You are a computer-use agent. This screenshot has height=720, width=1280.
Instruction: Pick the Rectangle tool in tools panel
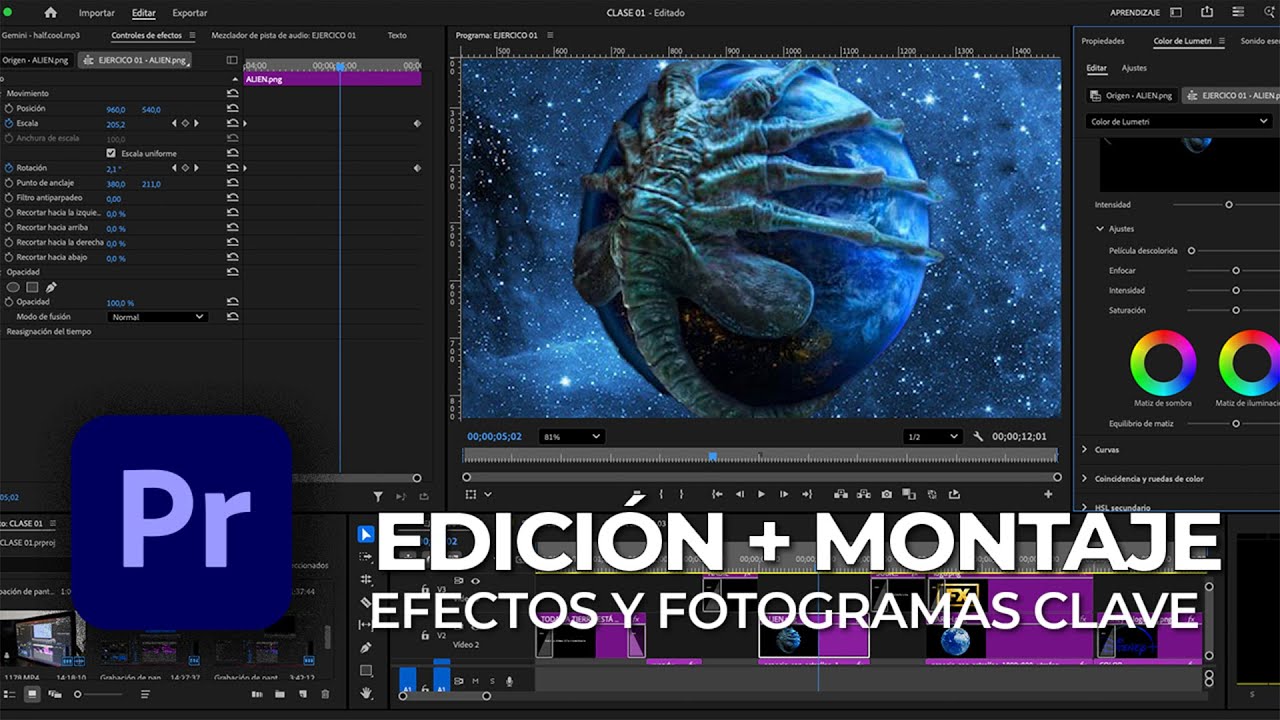tap(365, 670)
